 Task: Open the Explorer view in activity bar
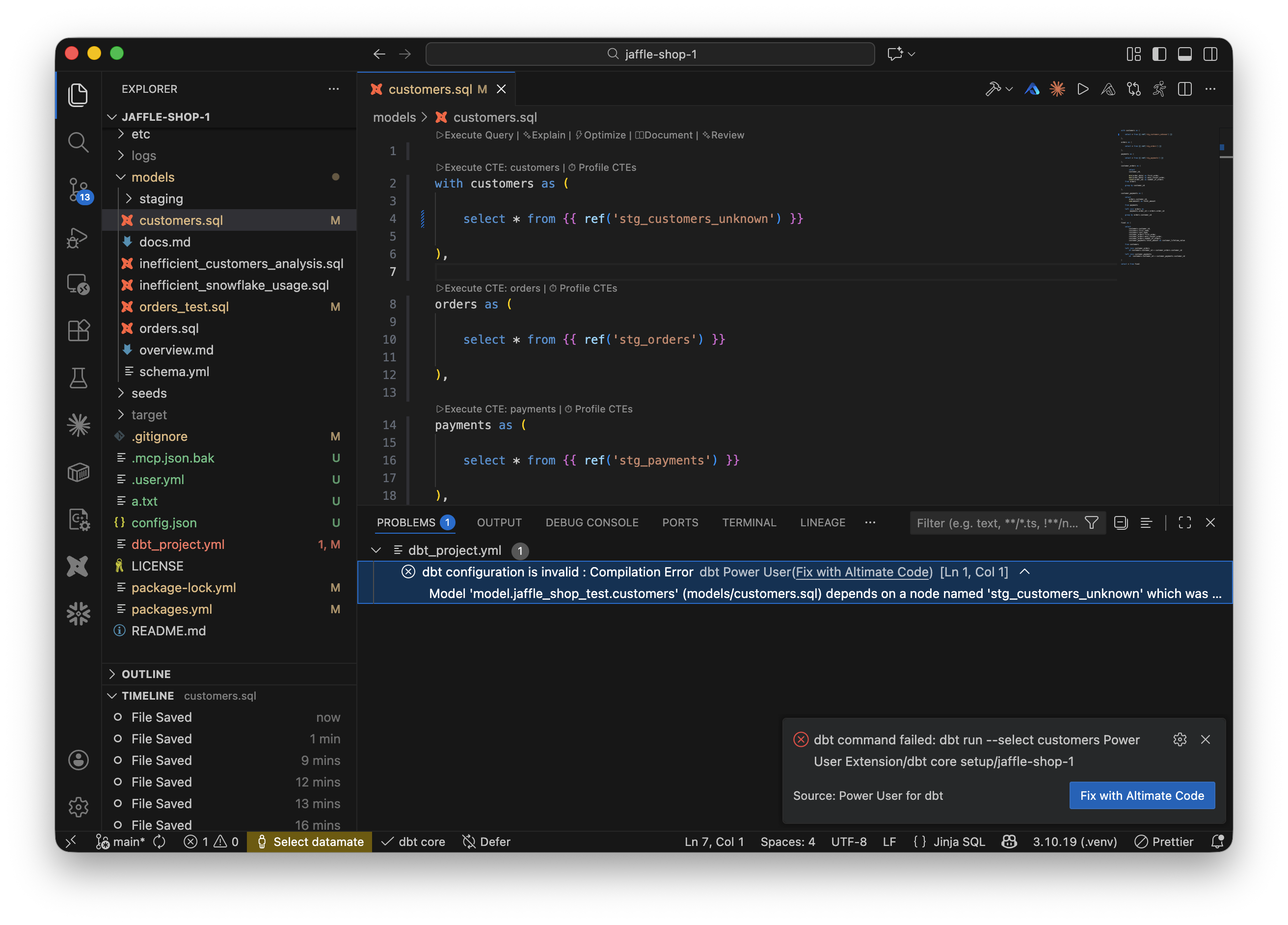79,95
